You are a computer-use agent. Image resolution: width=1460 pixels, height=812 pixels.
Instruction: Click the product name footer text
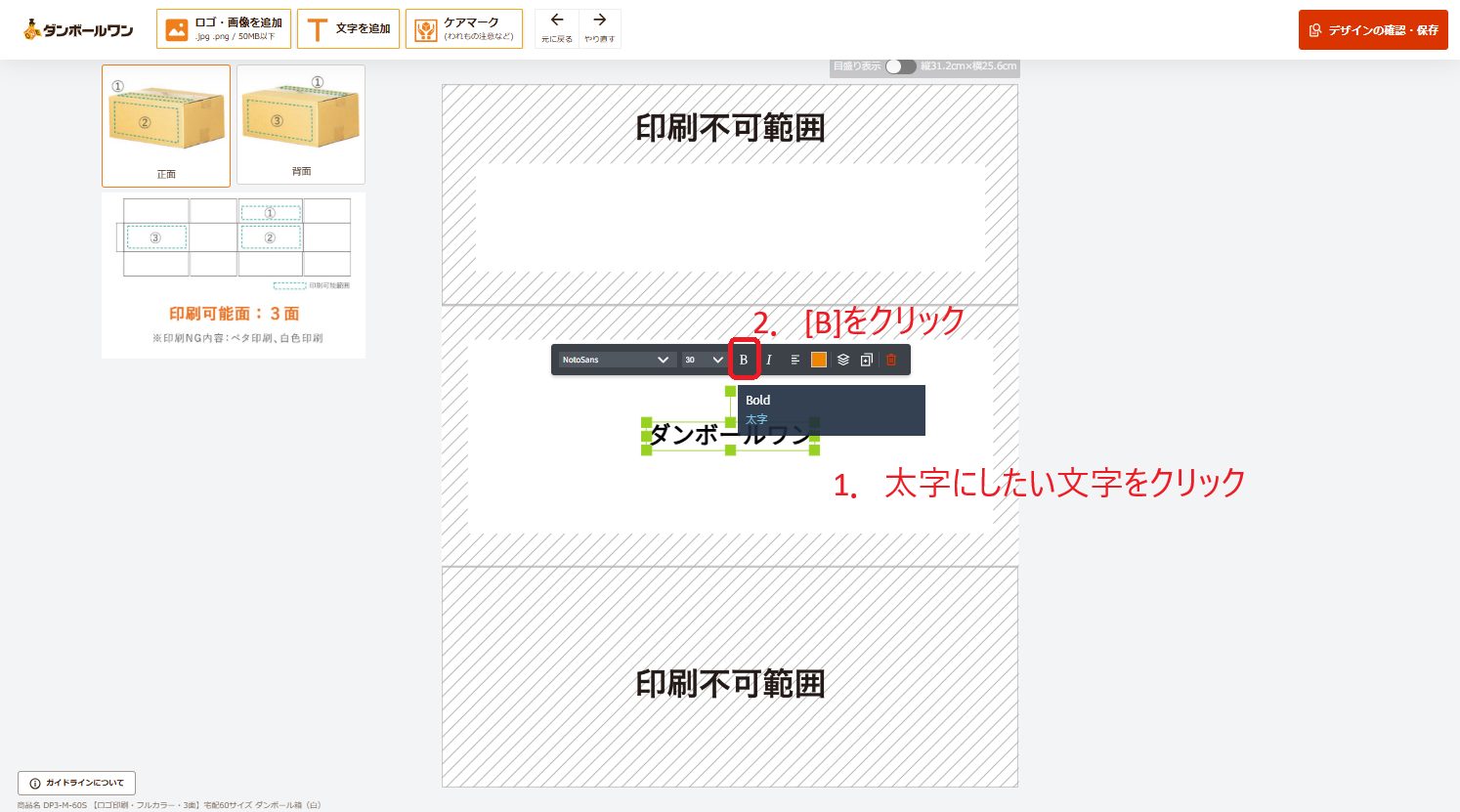pos(168,805)
